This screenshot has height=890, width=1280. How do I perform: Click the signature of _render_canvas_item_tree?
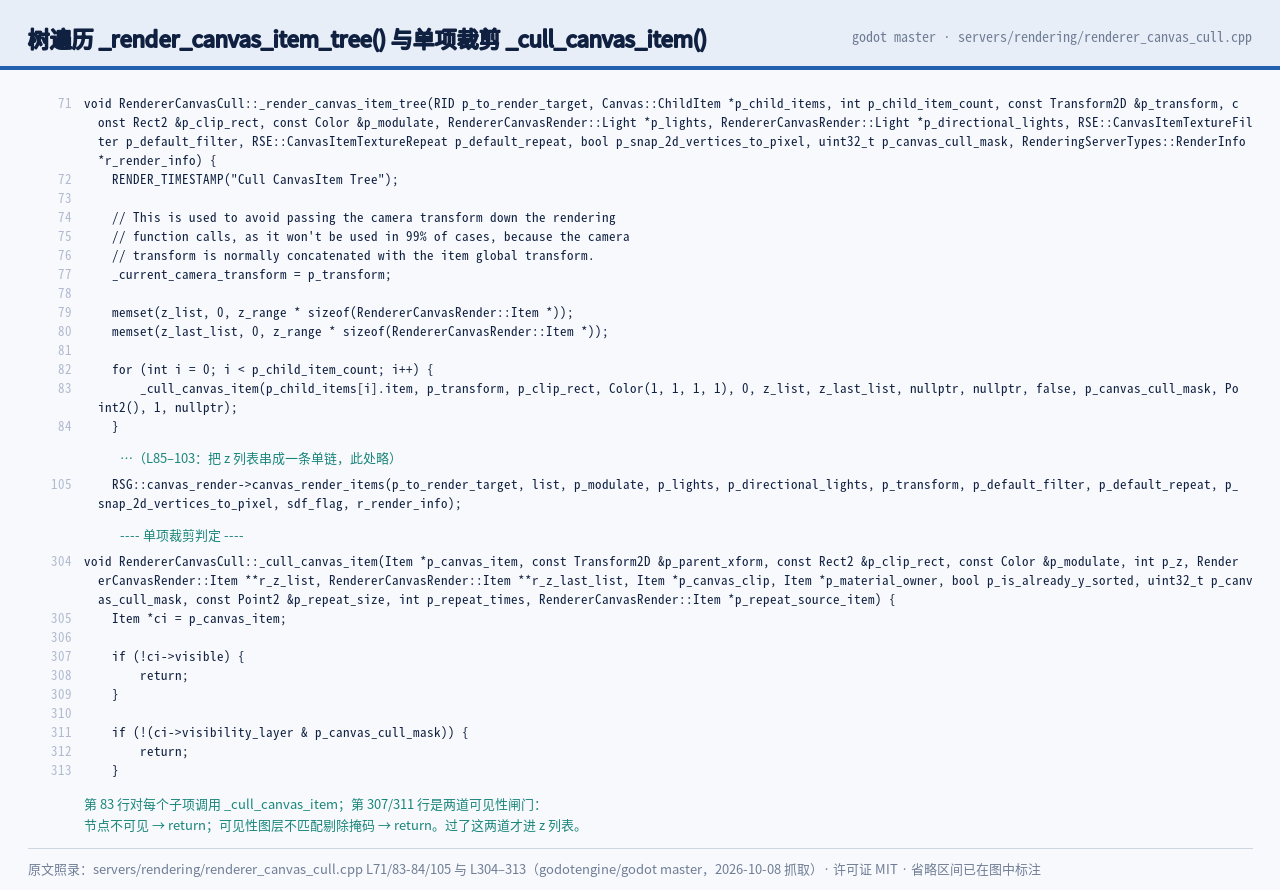[x=668, y=132]
